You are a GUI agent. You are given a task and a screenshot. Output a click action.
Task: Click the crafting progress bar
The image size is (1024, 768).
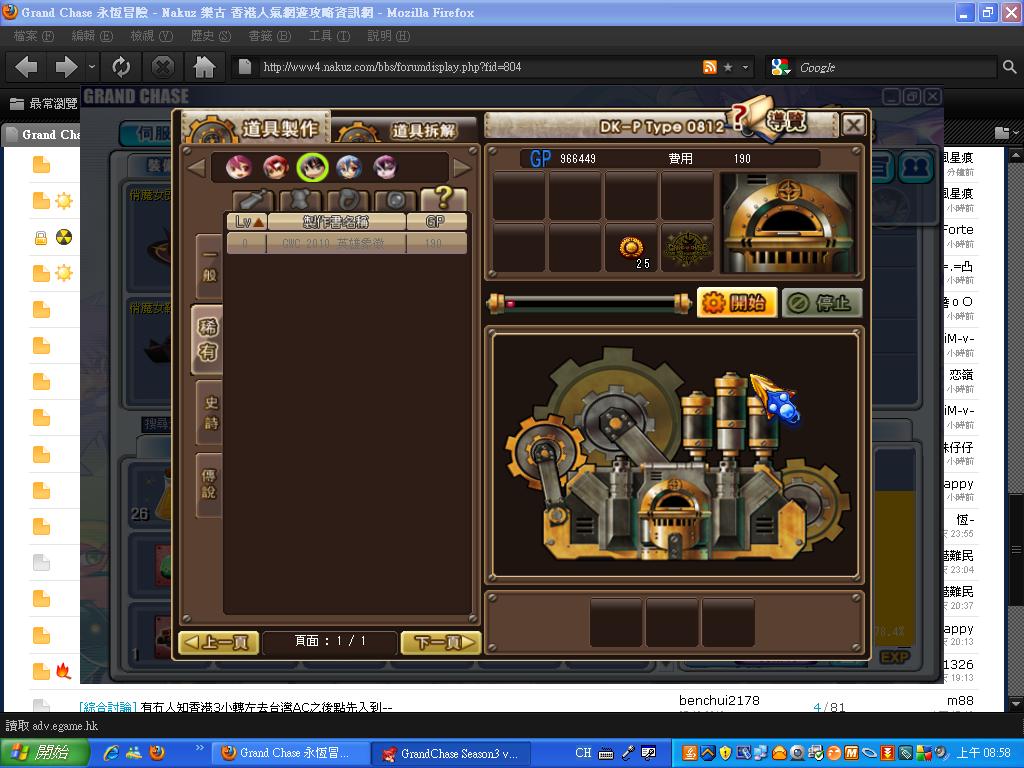coord(589,303)
